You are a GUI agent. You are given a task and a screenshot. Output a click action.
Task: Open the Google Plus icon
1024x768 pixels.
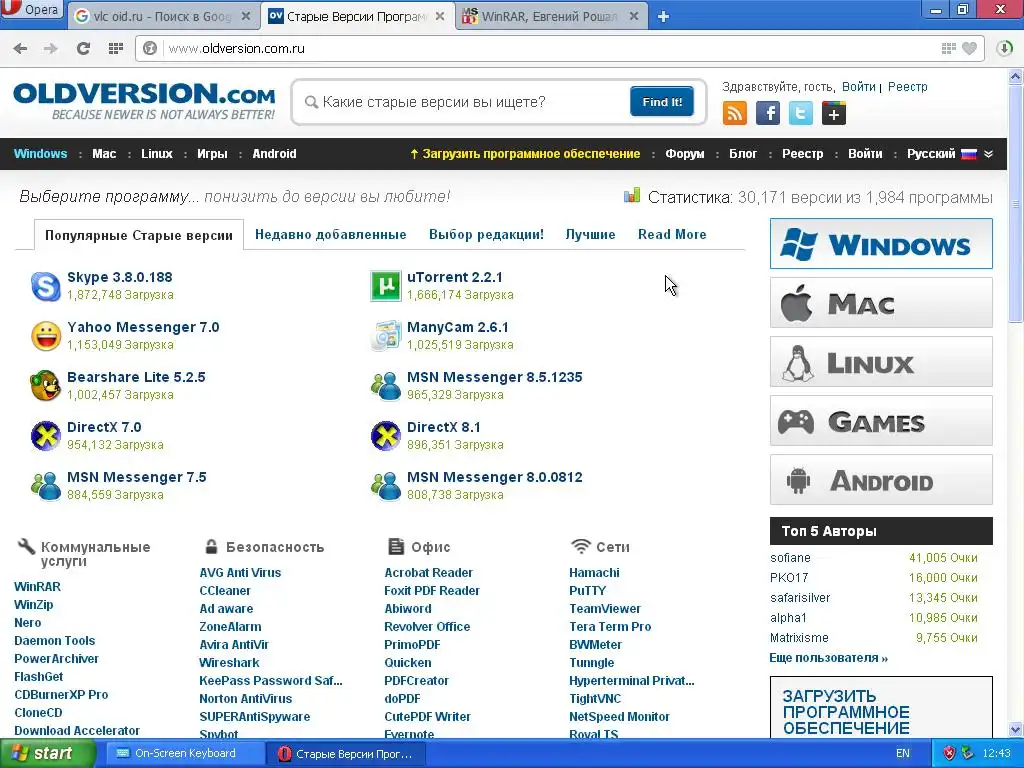[834, 114]
